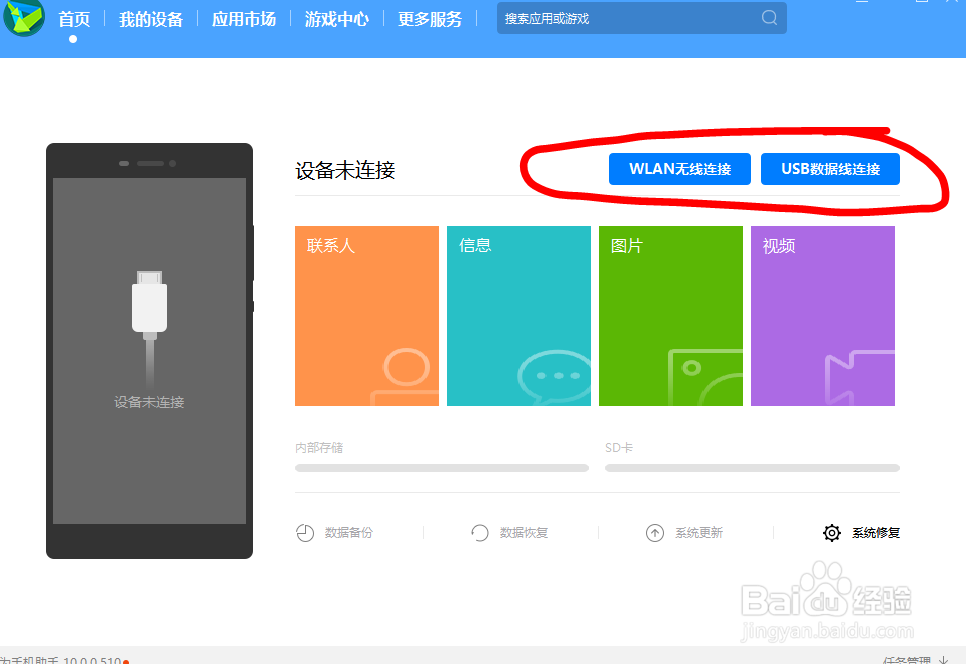
Task: Click the 内部存储 storage bar
Action: pos(442,468)
